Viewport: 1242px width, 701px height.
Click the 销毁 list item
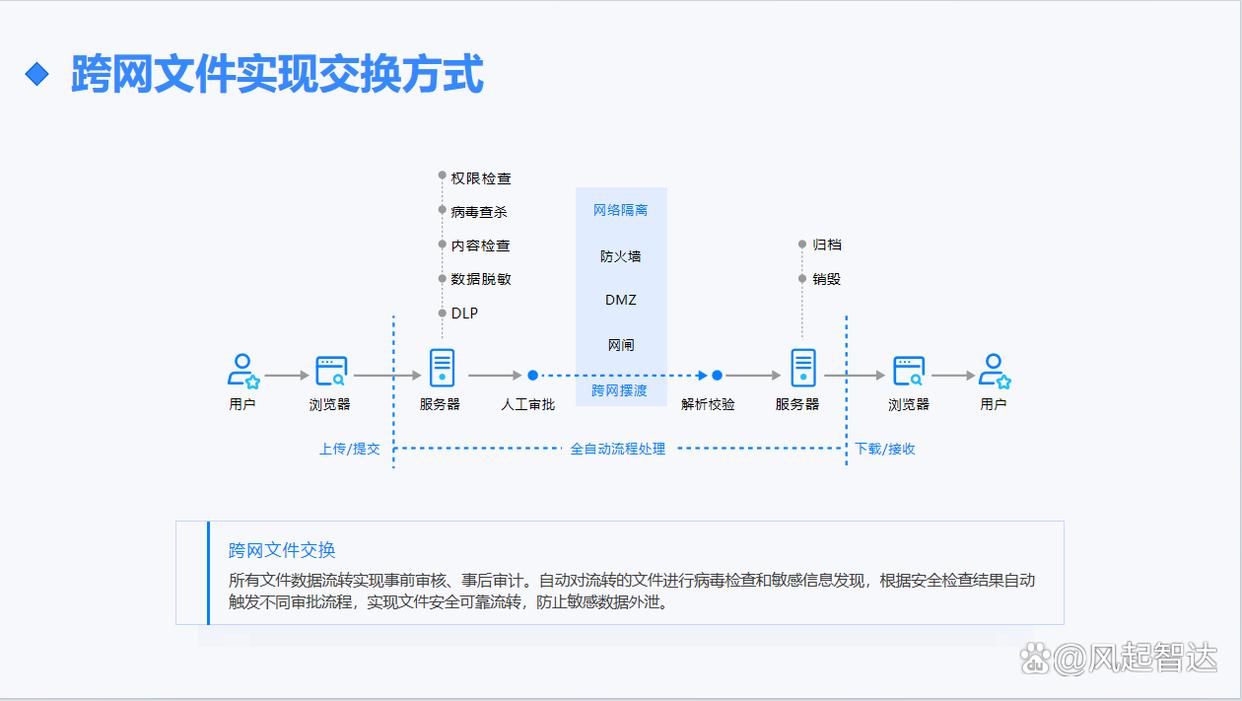click(x=827, y=279)
